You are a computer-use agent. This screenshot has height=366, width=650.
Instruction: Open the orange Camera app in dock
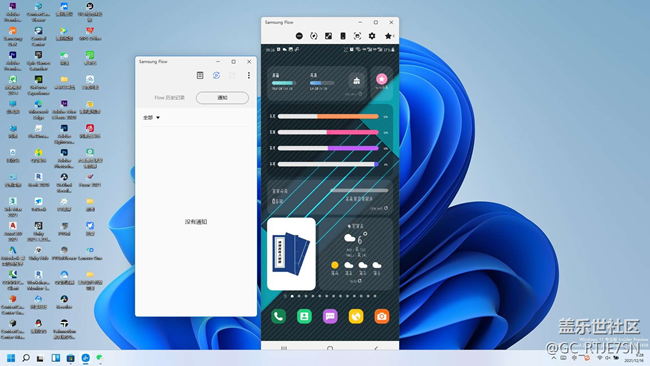pos(382,316)
